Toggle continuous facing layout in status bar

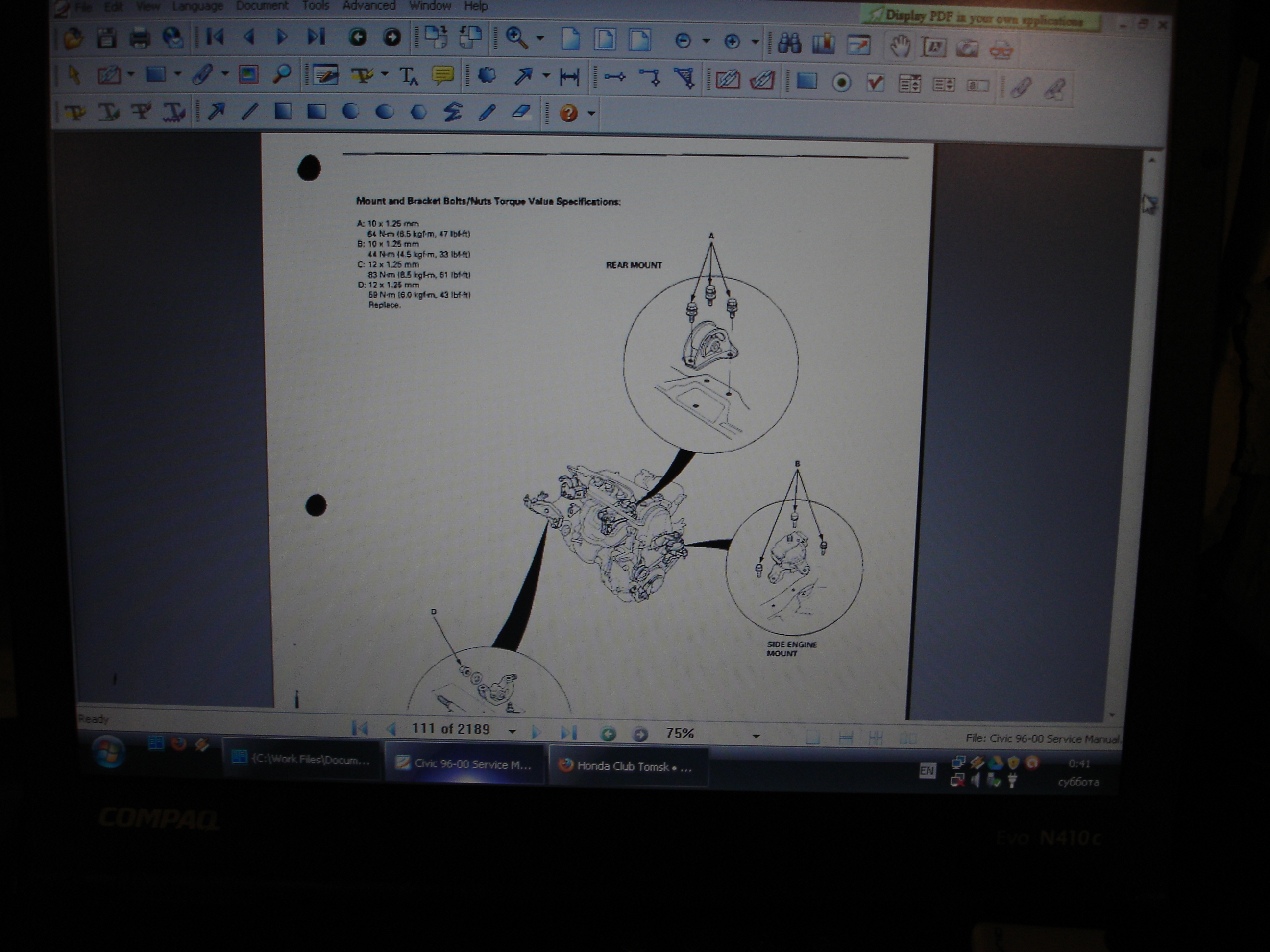(x=908, y=738)
